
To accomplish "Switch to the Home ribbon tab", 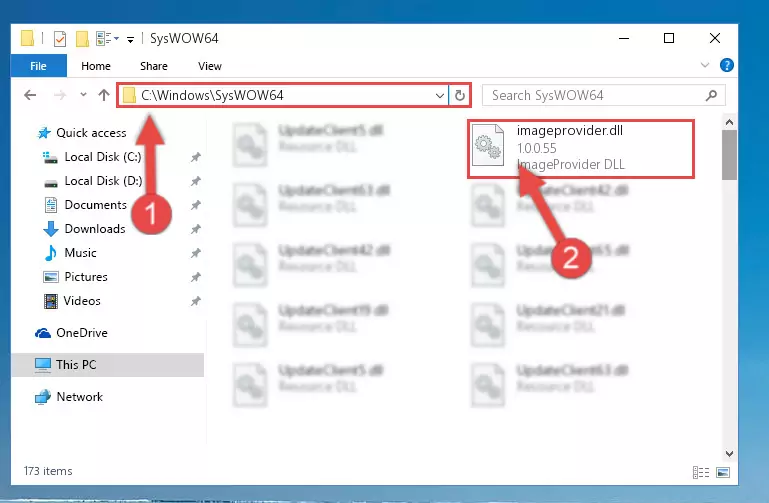I will [96, 66].
